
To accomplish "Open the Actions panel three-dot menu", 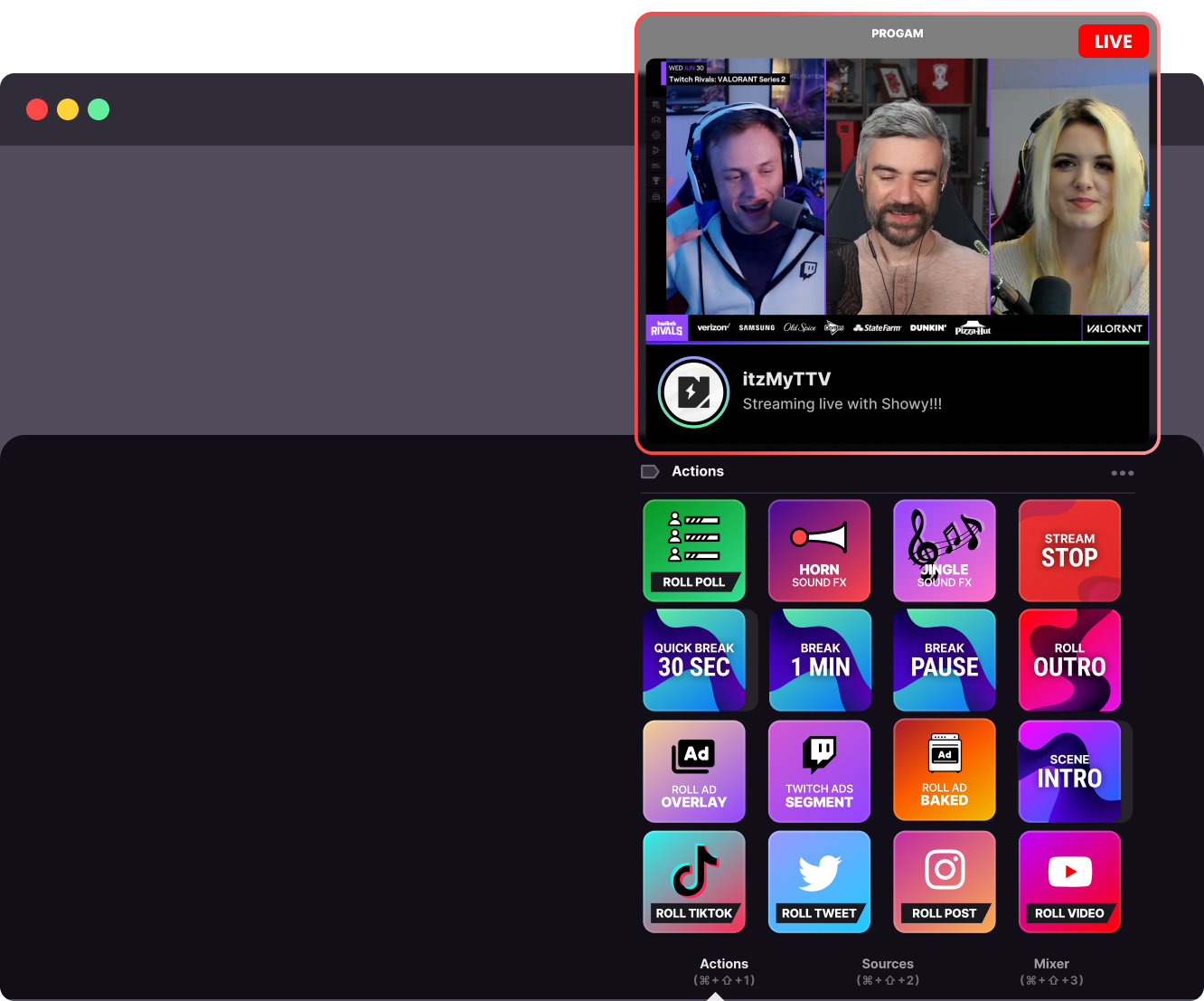I will coord(1122,473).
